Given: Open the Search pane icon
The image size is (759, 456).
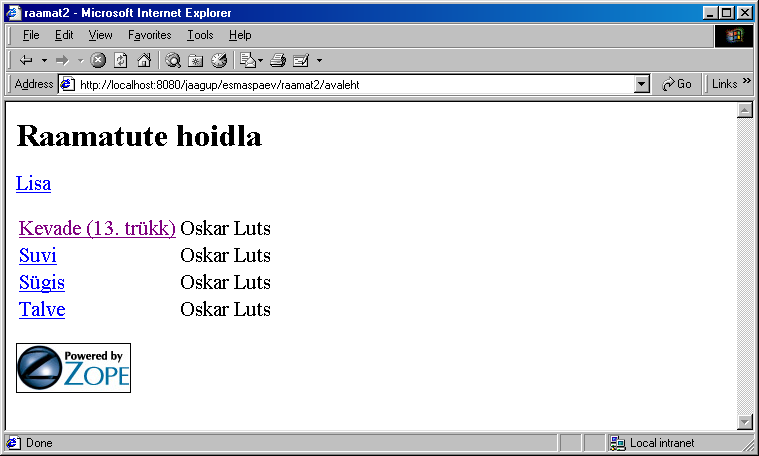Looking at the screenshot, I should pyautogui.click(x=173, y=60).
